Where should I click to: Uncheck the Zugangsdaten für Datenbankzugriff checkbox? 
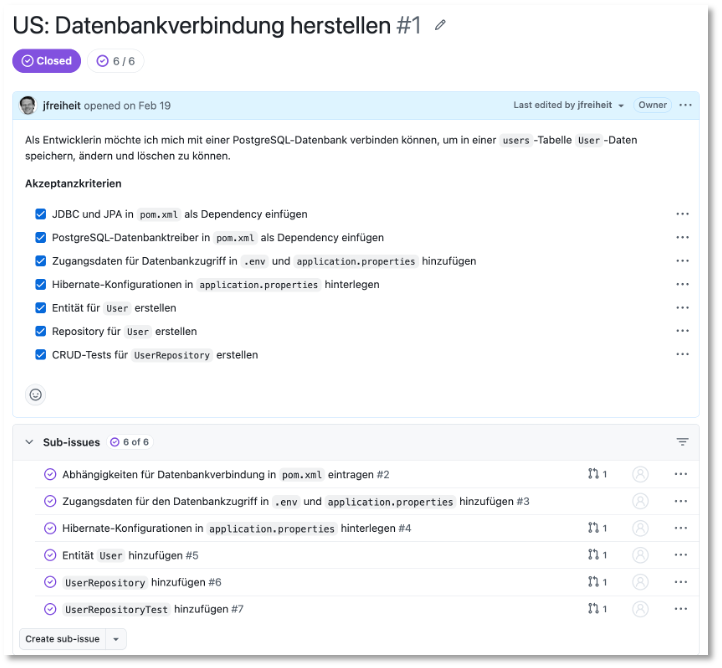coord(41,261)
